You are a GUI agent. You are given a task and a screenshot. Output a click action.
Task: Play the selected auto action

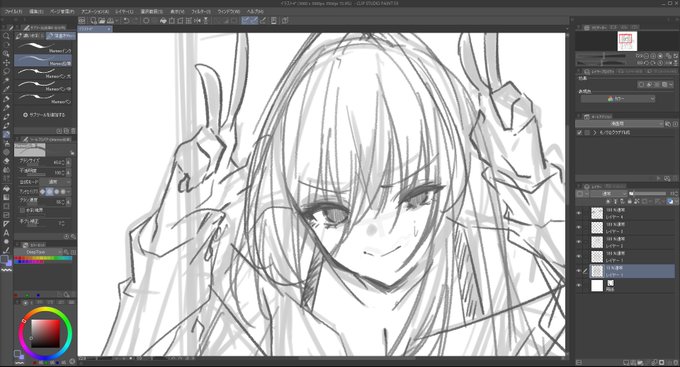(x=659, y=178)
